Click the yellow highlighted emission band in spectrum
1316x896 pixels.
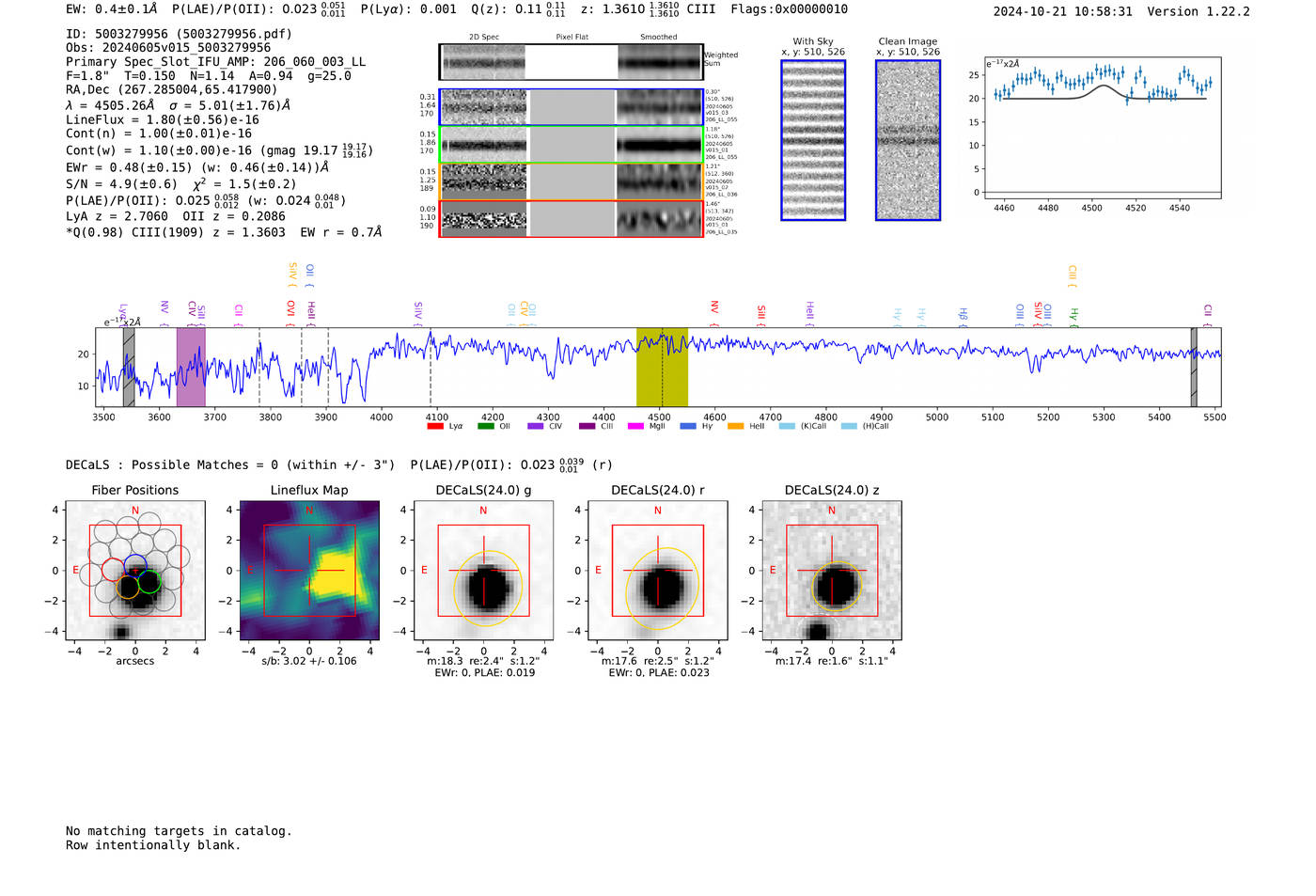(x=662, y=368)
